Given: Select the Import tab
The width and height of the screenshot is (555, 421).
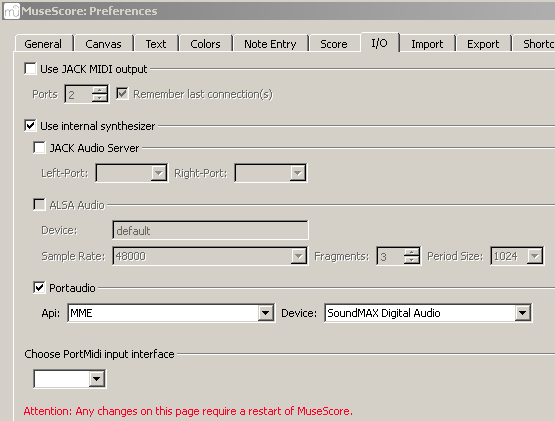Looking at the screenshot, I should pos(427,44).
